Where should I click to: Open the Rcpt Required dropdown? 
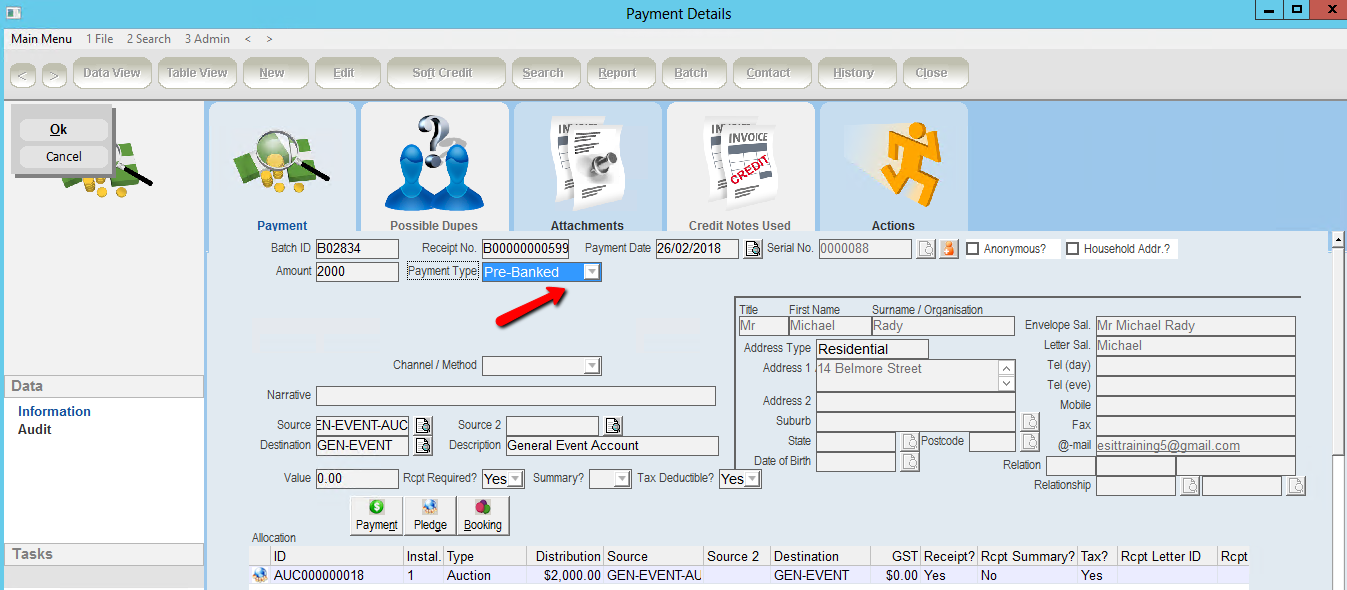tap(515, 479)
